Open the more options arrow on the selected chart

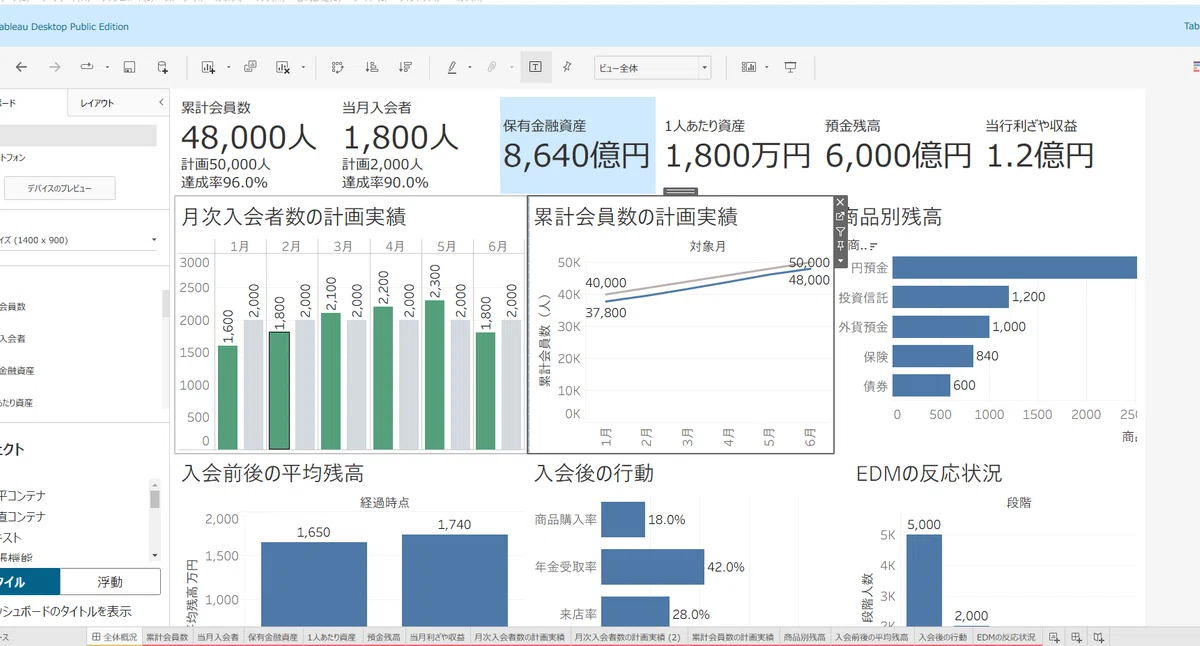pos(840,260)
